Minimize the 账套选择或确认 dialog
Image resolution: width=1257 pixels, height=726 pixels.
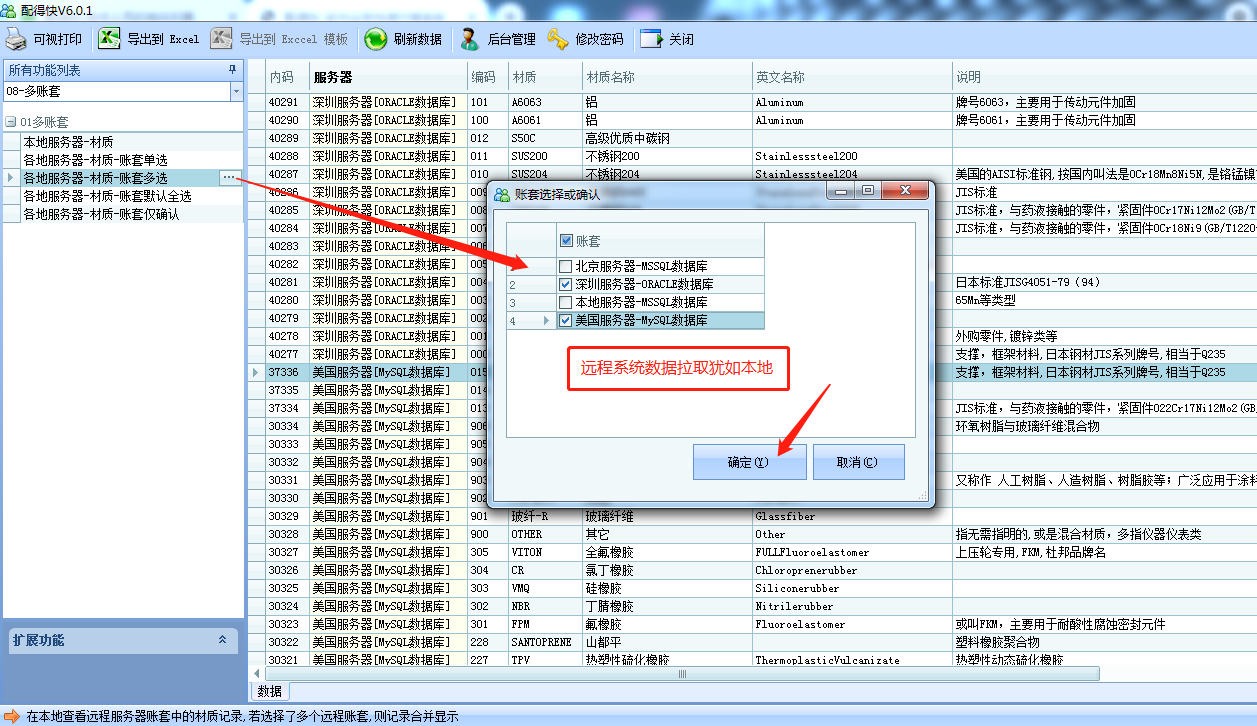tap(842, 190)
